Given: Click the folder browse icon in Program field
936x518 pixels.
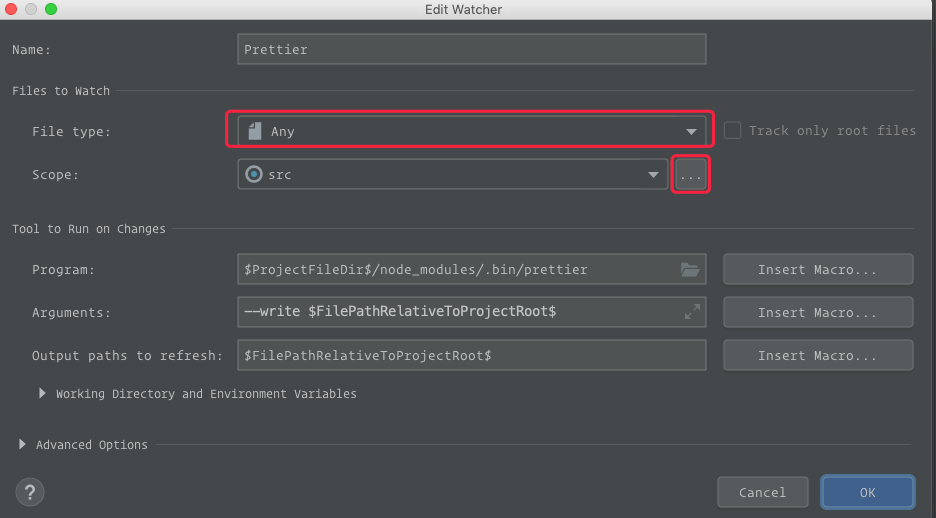Looking at the screenshot, I should click(689, 269).
